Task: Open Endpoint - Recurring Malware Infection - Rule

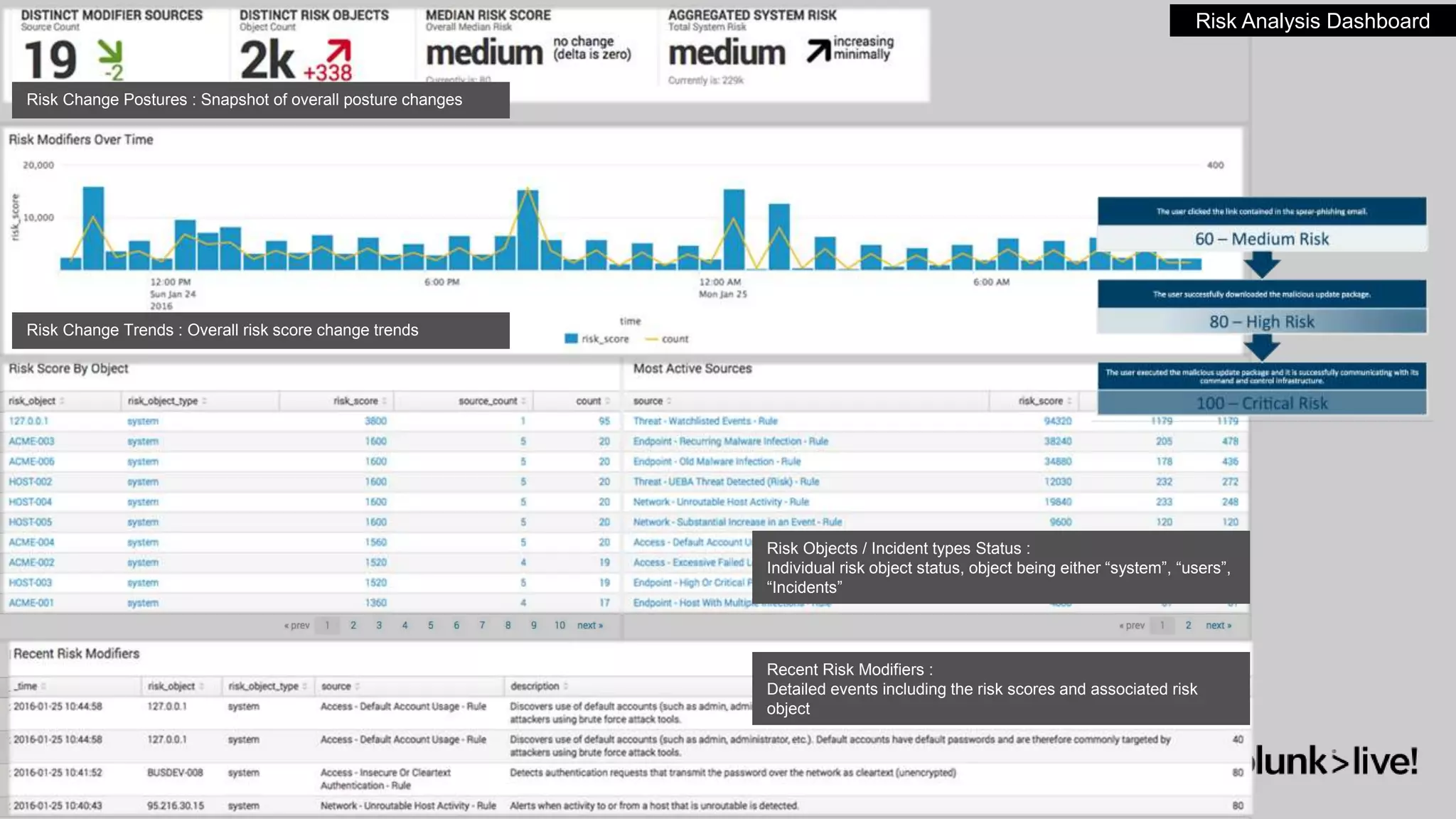Action: pos(731,441)
